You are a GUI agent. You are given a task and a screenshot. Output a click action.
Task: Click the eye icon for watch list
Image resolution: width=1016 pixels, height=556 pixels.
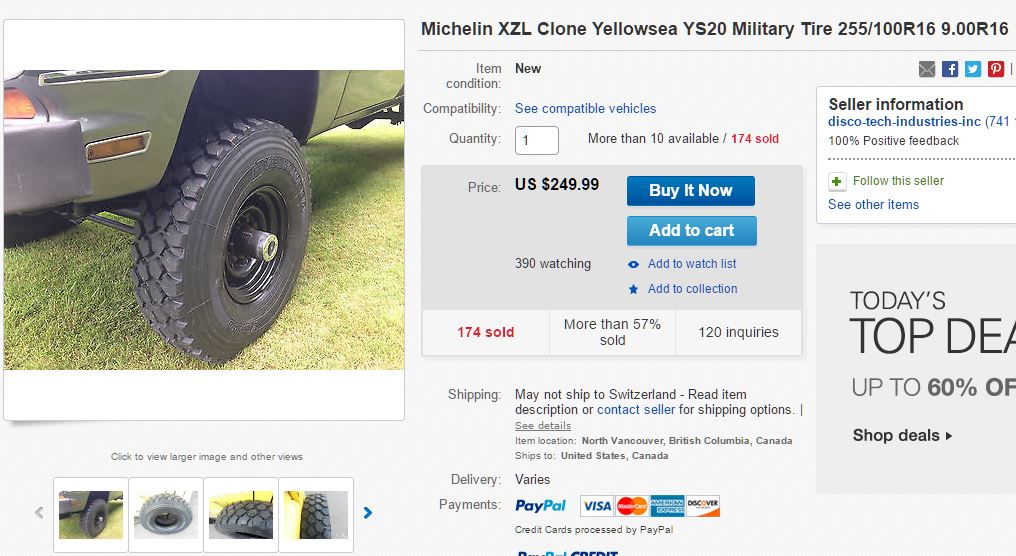click(x=633, y=264)
